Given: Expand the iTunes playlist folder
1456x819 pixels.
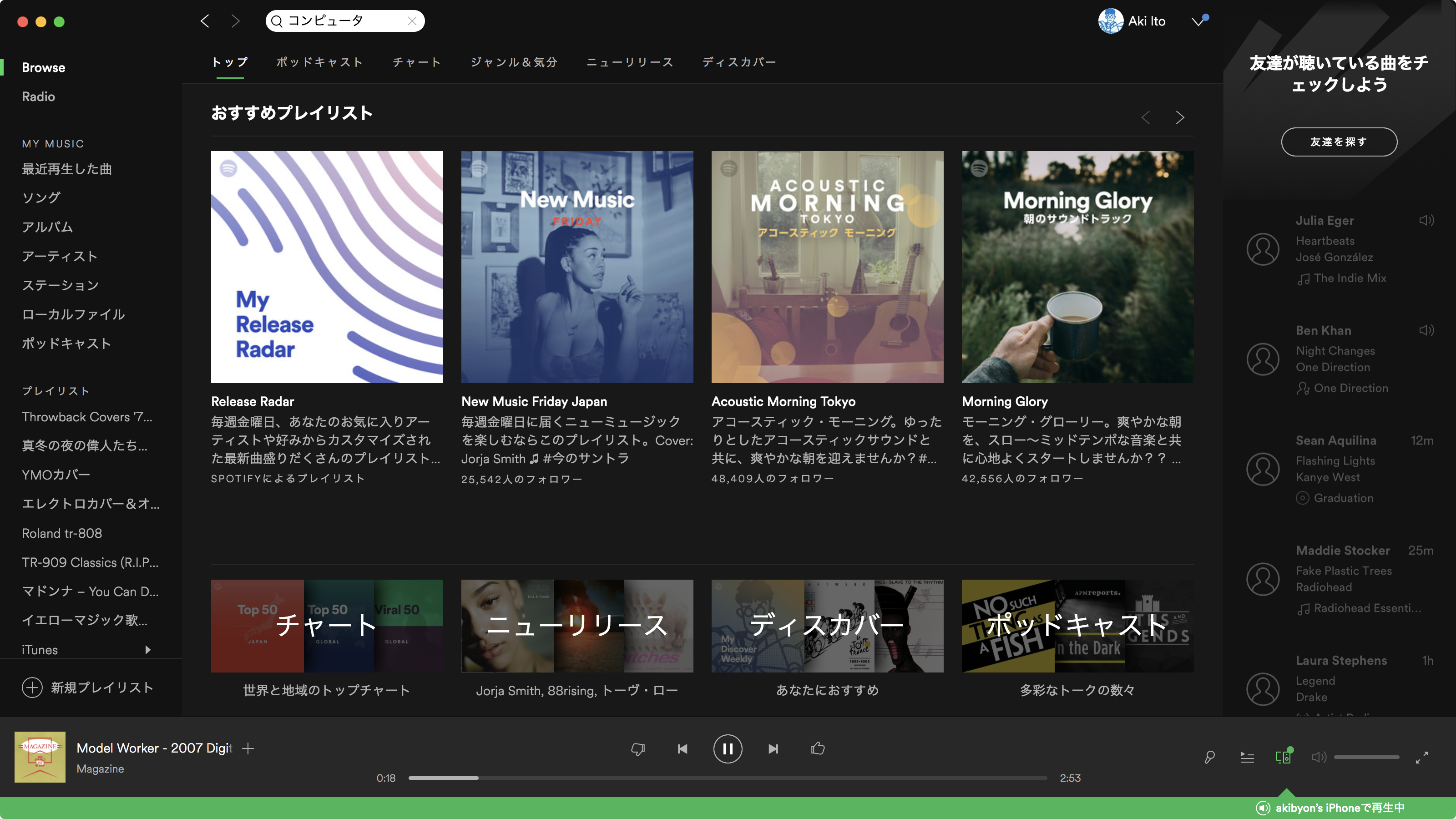Looking at the screenshot, I should click(x=147, y=650).
